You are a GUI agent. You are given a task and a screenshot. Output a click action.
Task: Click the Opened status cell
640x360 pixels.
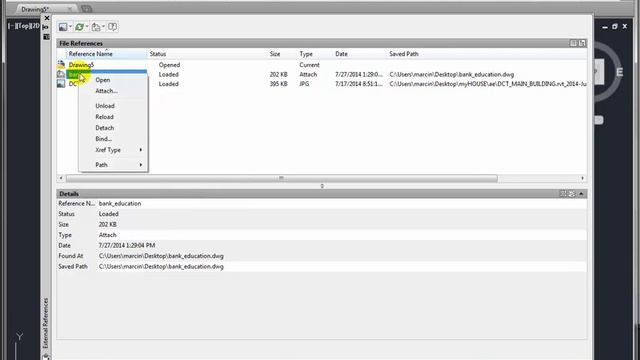point(169,65)
